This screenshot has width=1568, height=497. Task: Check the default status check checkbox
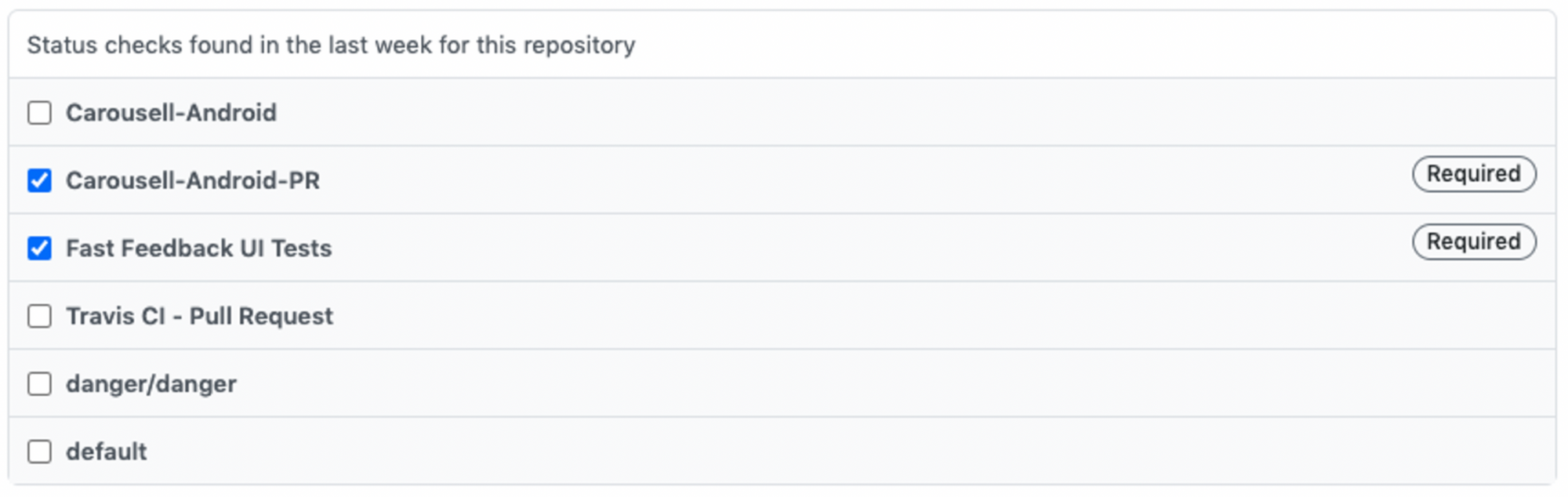coord(39,452)
